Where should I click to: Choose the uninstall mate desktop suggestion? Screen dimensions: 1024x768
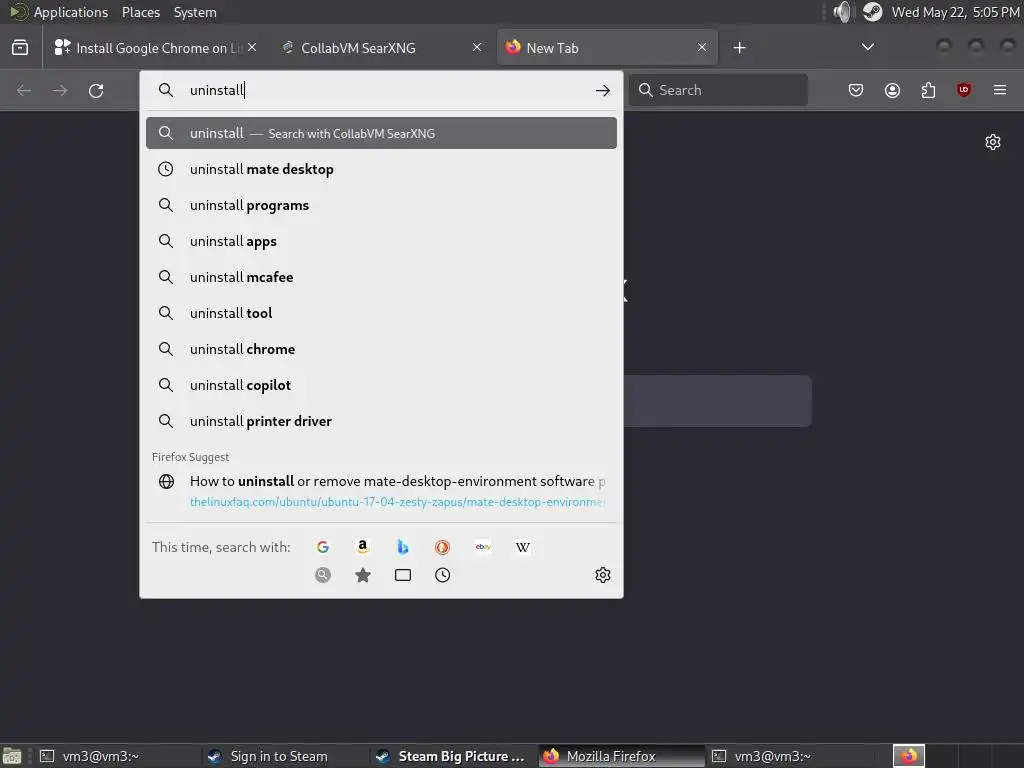381,169
